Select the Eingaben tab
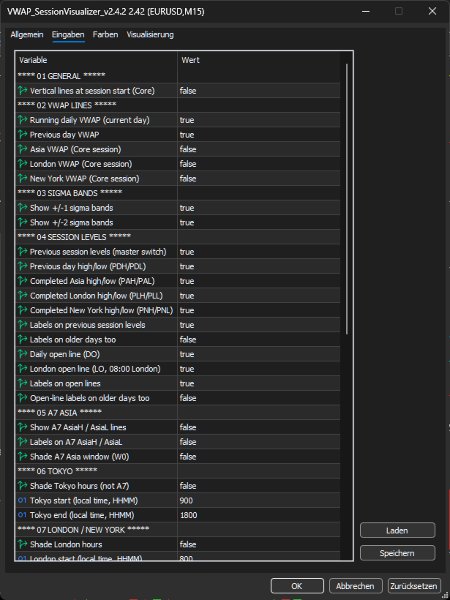This screenshot has width=450, height=600. [x=68, y=35]
